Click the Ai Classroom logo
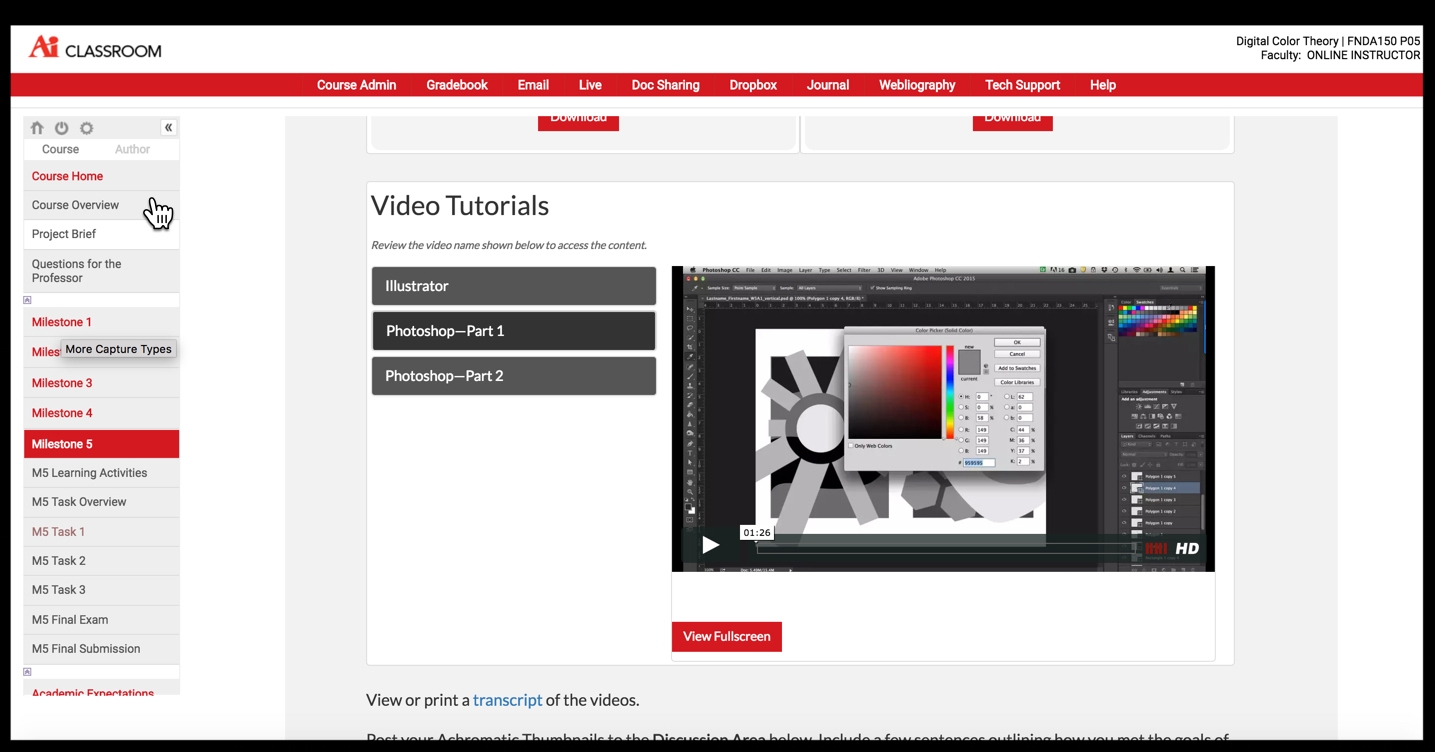1435x752 pixels. (x=95, y=48)
